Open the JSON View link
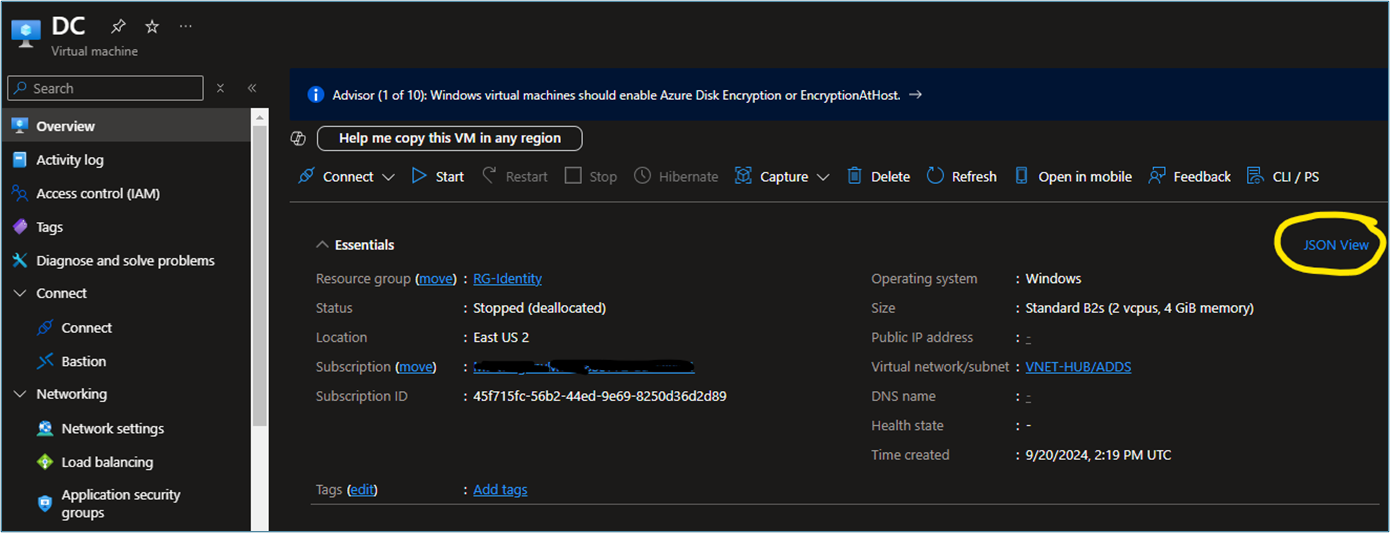The height and width of the screenshot is (533, 1390). coord(1336,245)
